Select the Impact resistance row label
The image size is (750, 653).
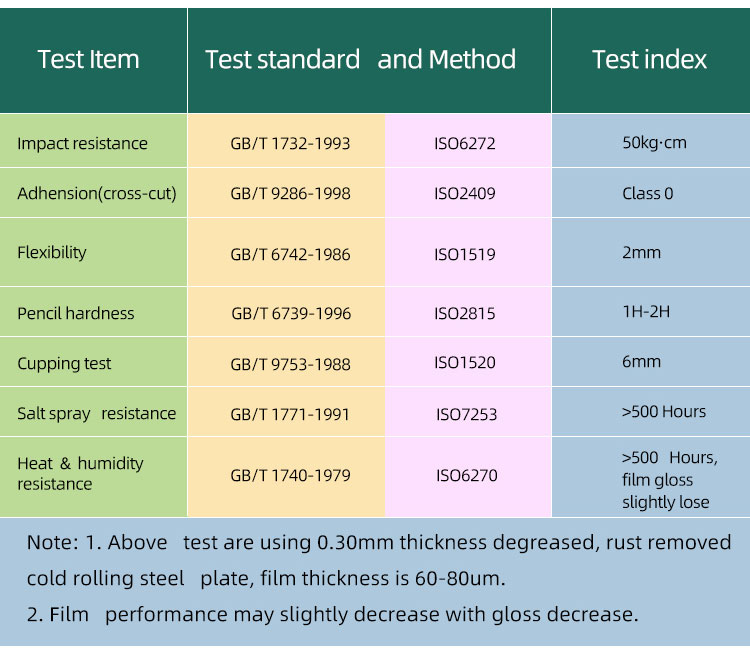(82, 144)
